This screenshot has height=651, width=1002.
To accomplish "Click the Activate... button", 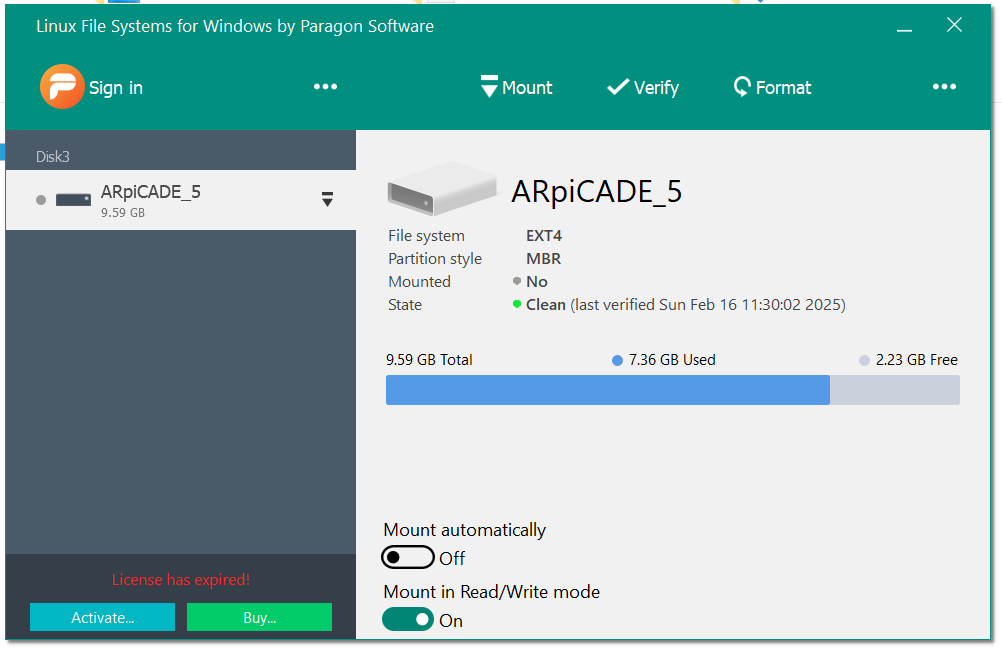I will (x=102, y=617).
